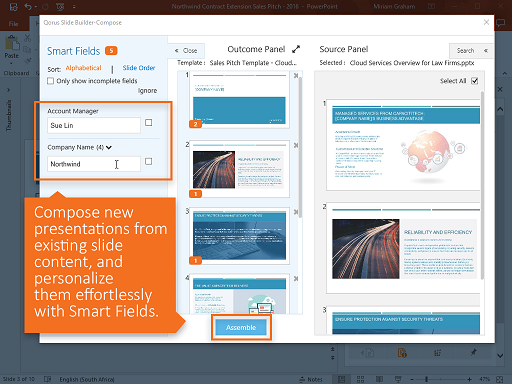Open Search in the Source Panel

pyautogui.click(x=465, y=51)
